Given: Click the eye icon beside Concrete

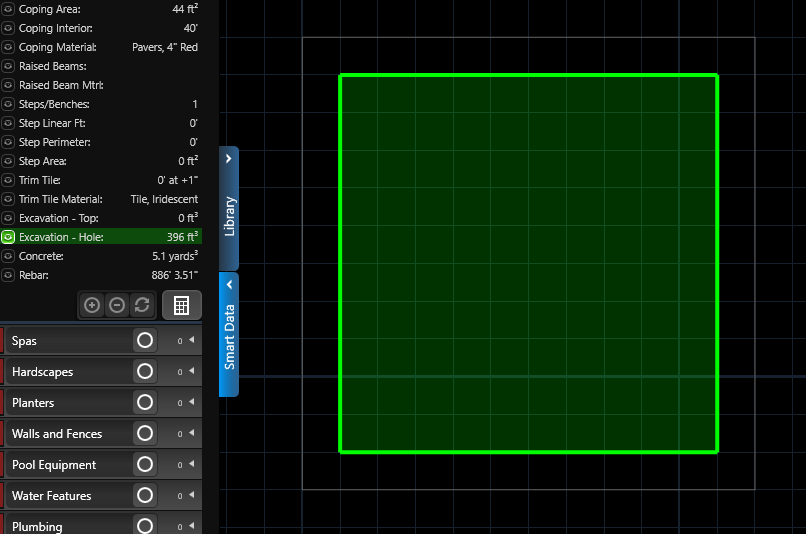Looking at the screenshot, I should 8,256.
